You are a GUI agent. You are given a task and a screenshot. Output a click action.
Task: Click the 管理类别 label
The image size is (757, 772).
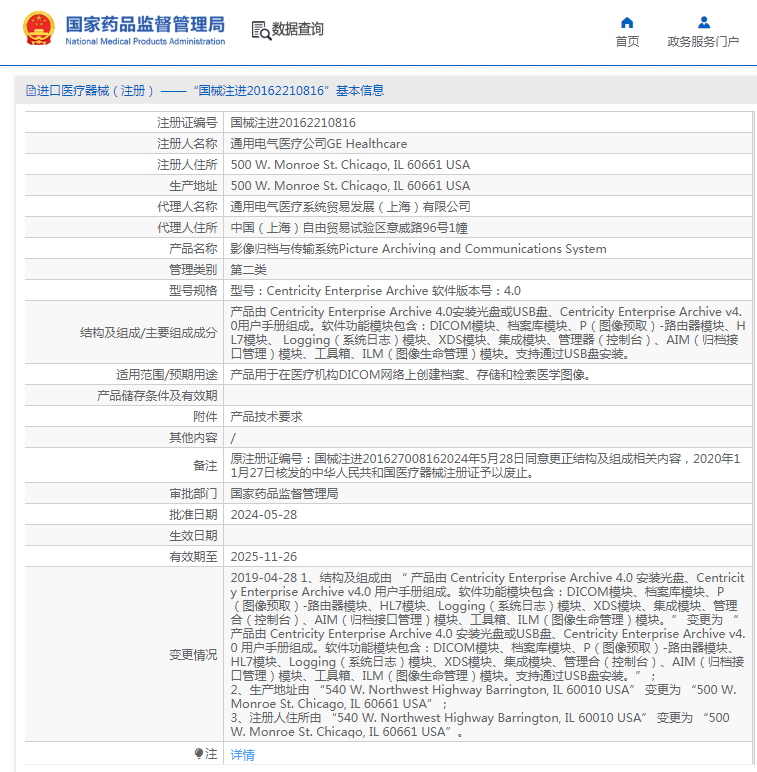coord(193,270)
